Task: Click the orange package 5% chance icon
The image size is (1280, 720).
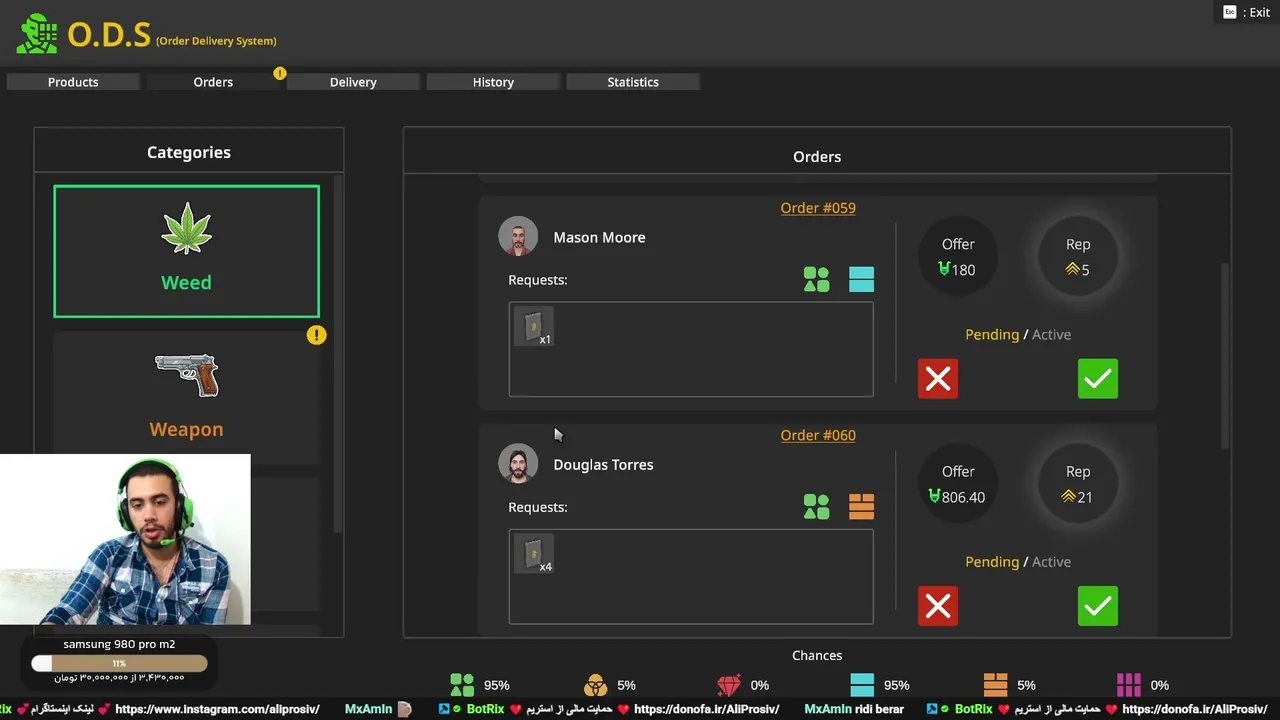Action: point(995,685)
